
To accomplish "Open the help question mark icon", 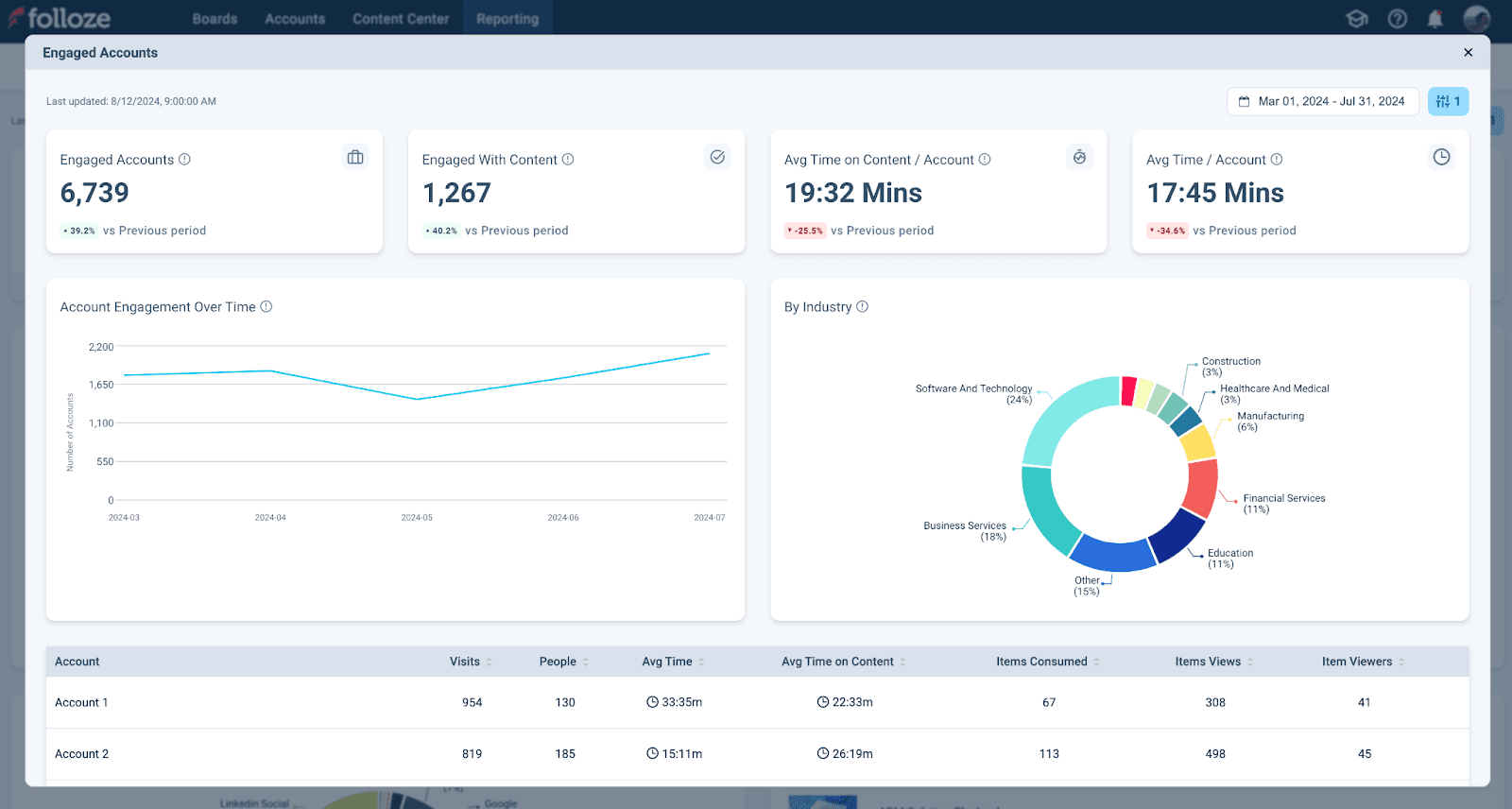I will (x=1398, y=19).
